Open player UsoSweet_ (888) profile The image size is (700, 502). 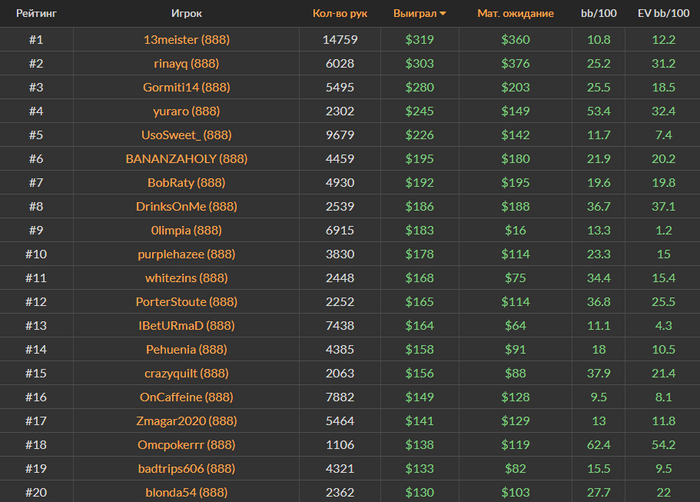click(x=187, y=135)
